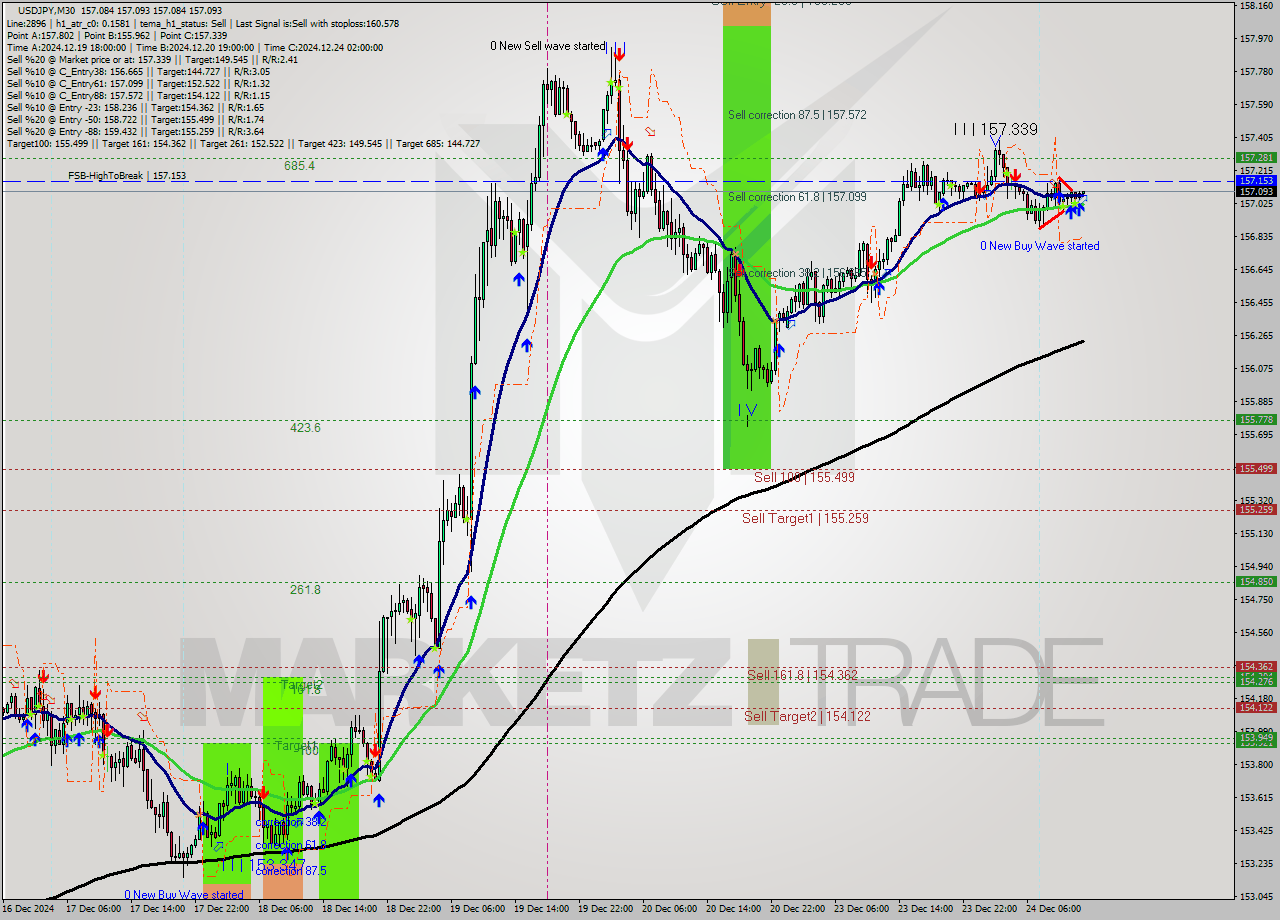This screenshot has width=1280, height=920.
Task: Click the red 154.122 price tag on axis
Action: pos(1256,707)
